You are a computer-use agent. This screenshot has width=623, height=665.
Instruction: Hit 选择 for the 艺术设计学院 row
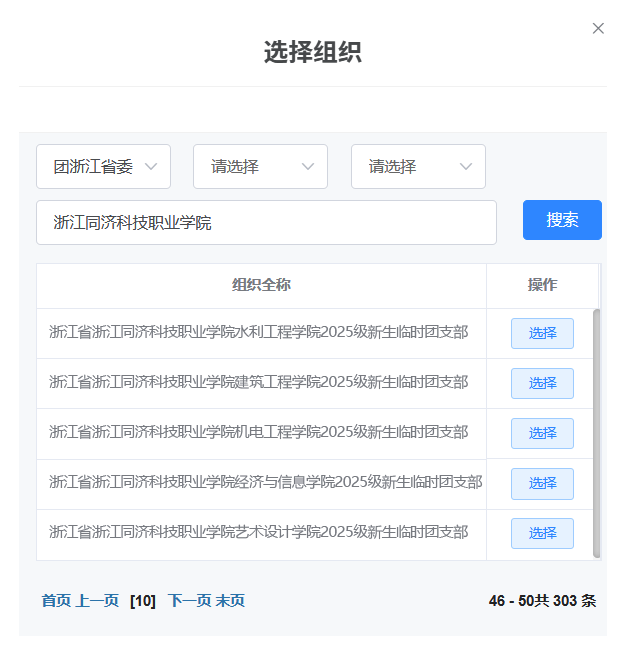coord(542,533)
